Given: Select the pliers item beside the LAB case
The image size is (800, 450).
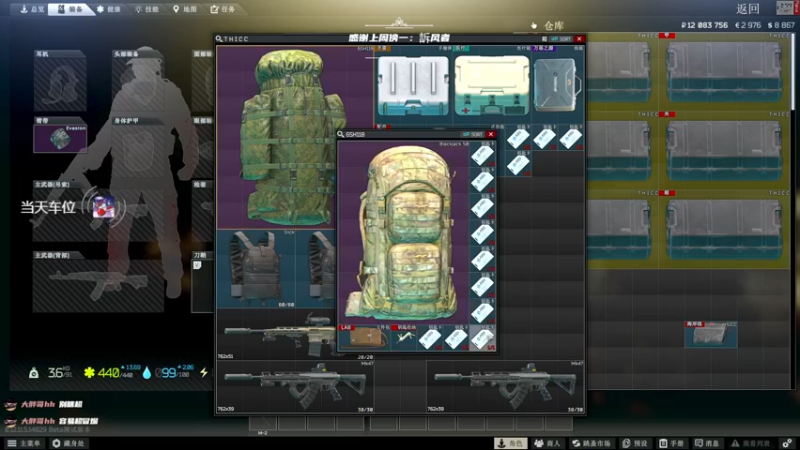Looking at the screenshot, I should pos(404,337).
